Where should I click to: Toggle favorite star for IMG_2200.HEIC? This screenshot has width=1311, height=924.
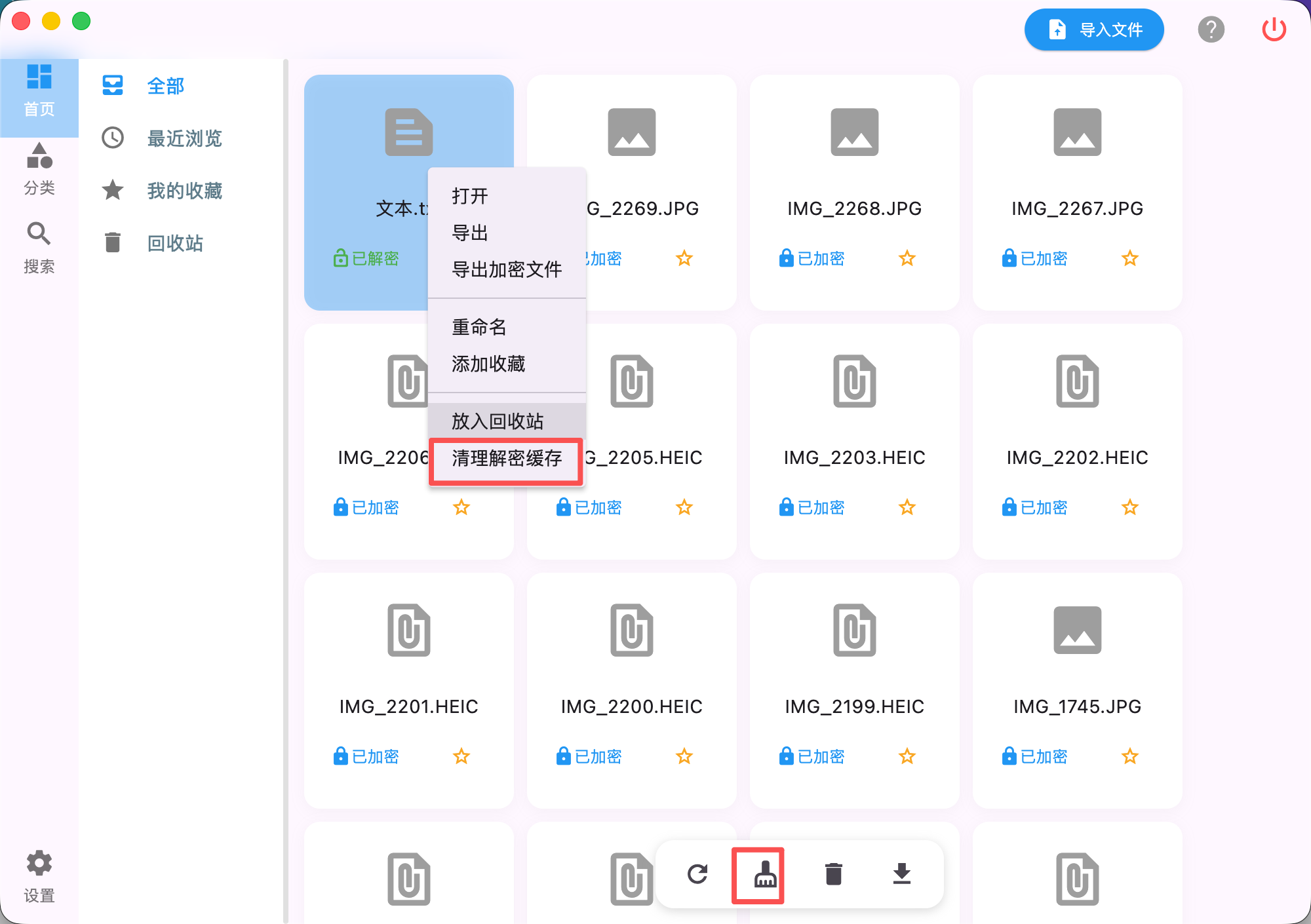[x=684, y=756]
